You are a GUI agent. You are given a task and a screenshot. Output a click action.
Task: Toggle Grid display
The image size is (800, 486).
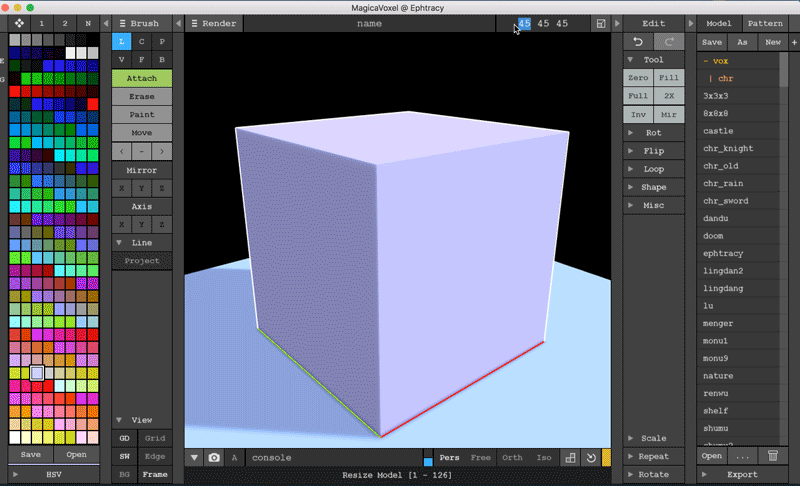(x=155, y=438)
